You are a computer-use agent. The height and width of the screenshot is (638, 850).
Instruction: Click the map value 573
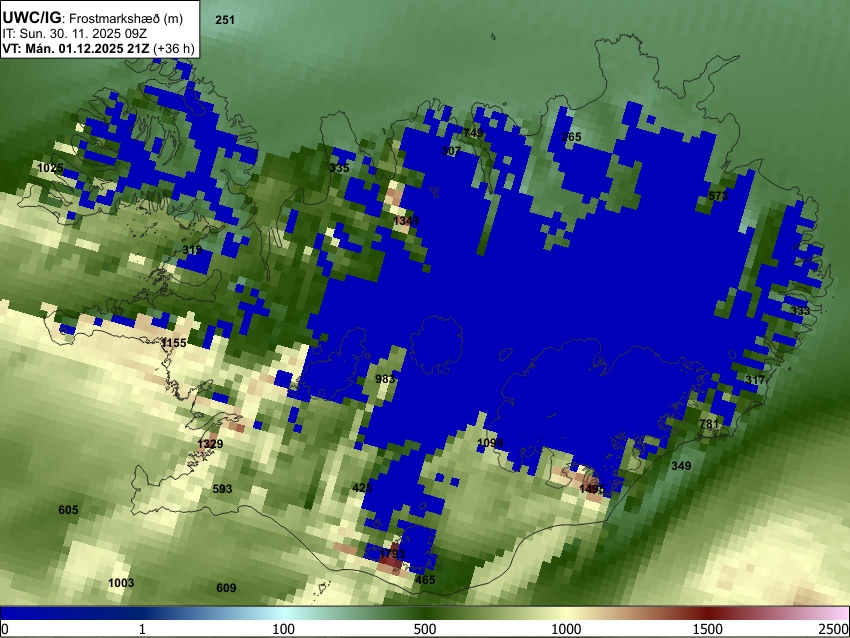718,196
